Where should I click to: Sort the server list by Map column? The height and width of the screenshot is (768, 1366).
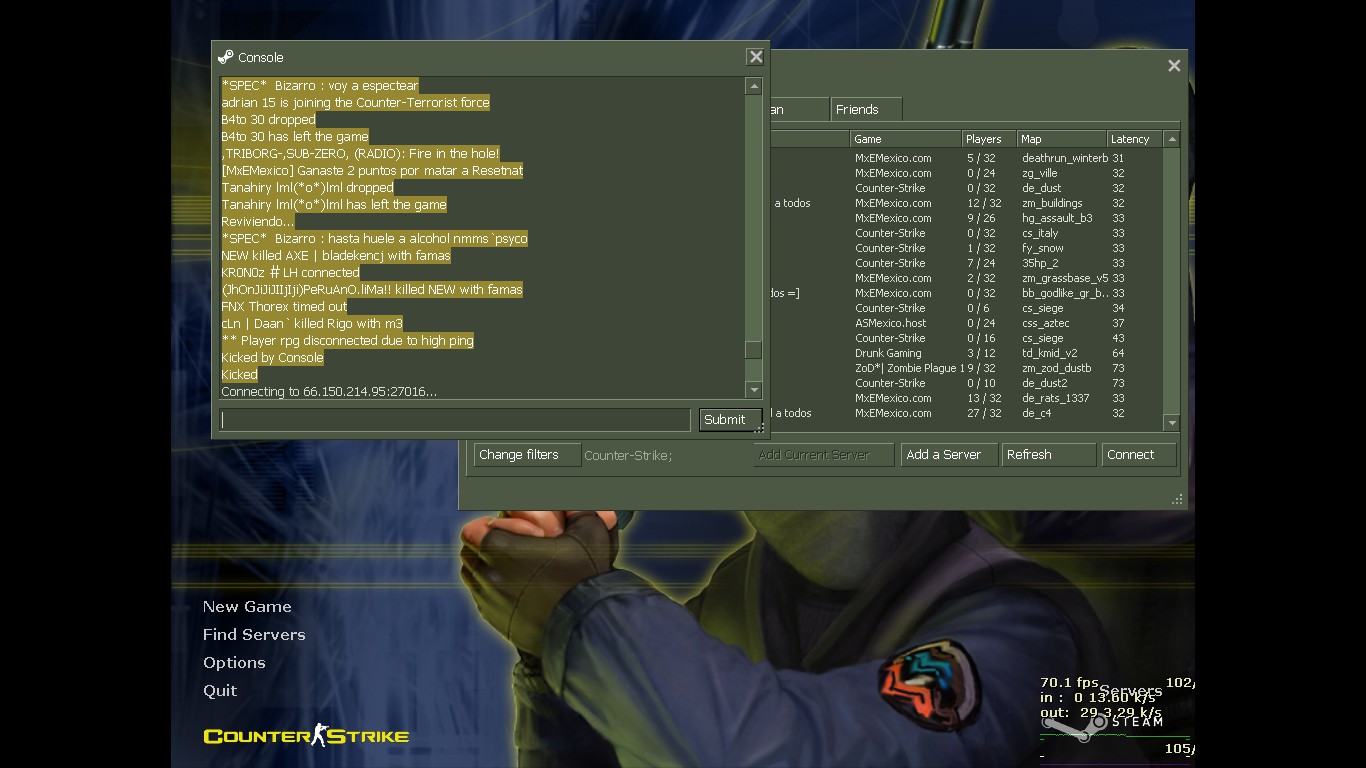1062,139
